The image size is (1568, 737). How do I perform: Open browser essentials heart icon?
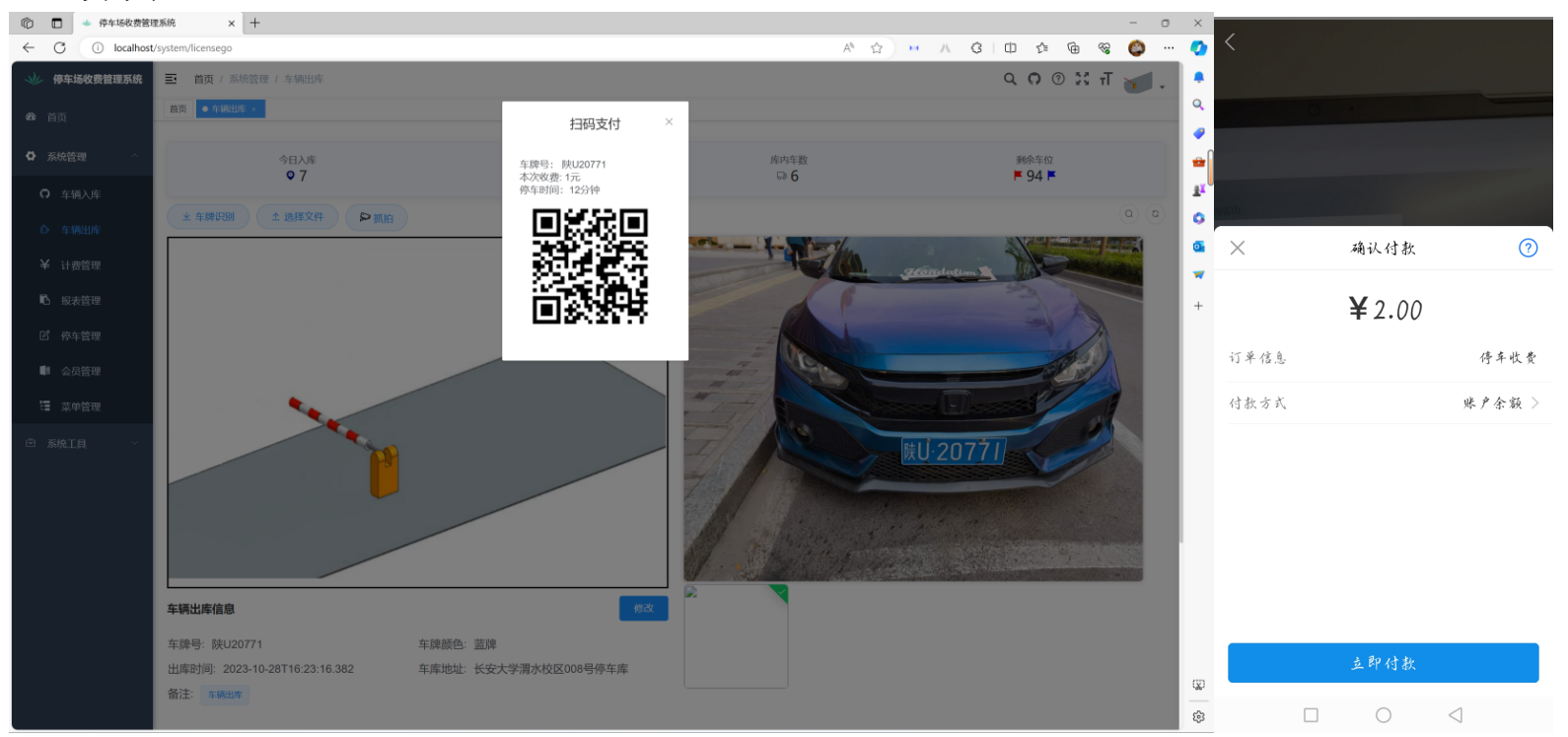[x=1105, y=47]
